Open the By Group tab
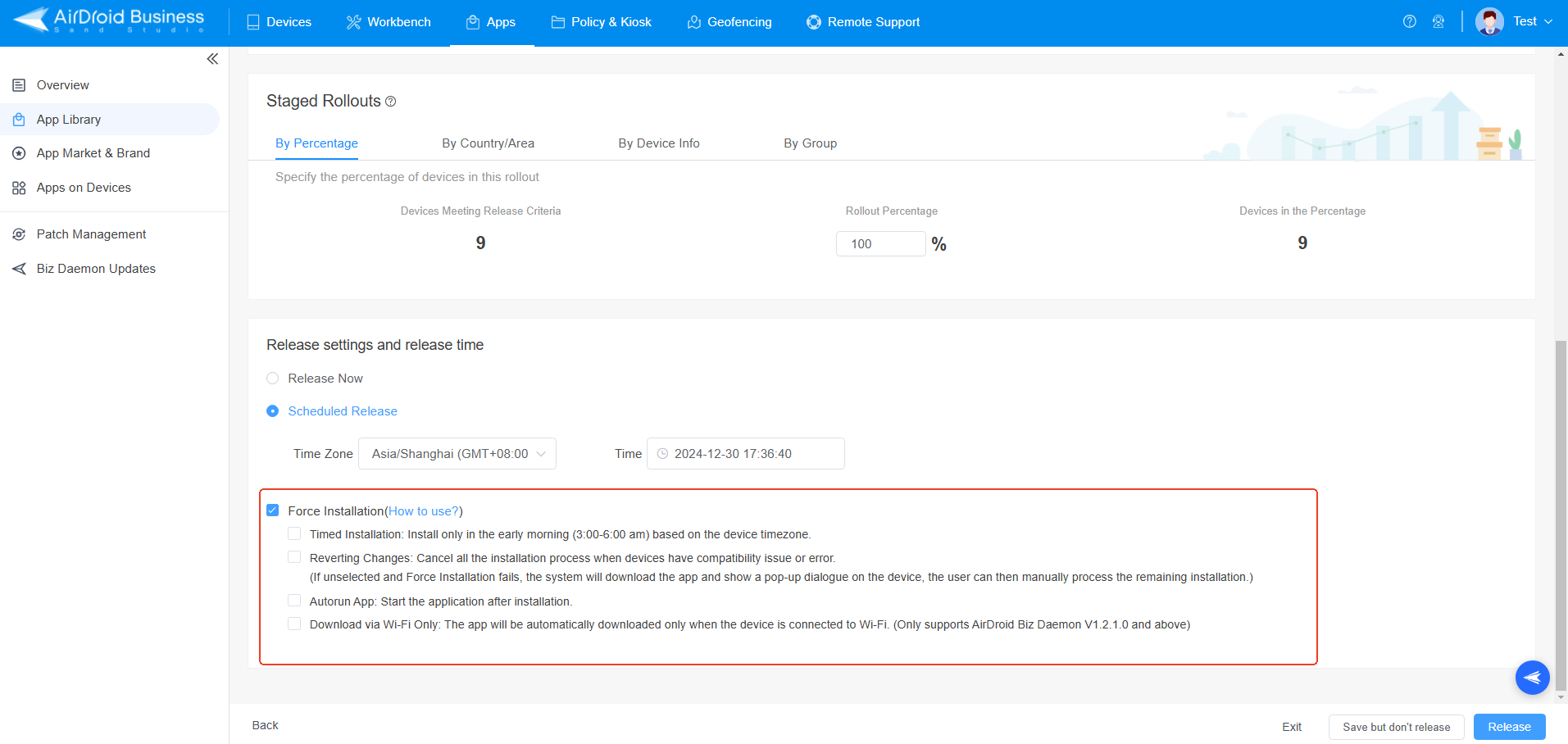Screen dimensions: 1568x744 pos(810,143)
